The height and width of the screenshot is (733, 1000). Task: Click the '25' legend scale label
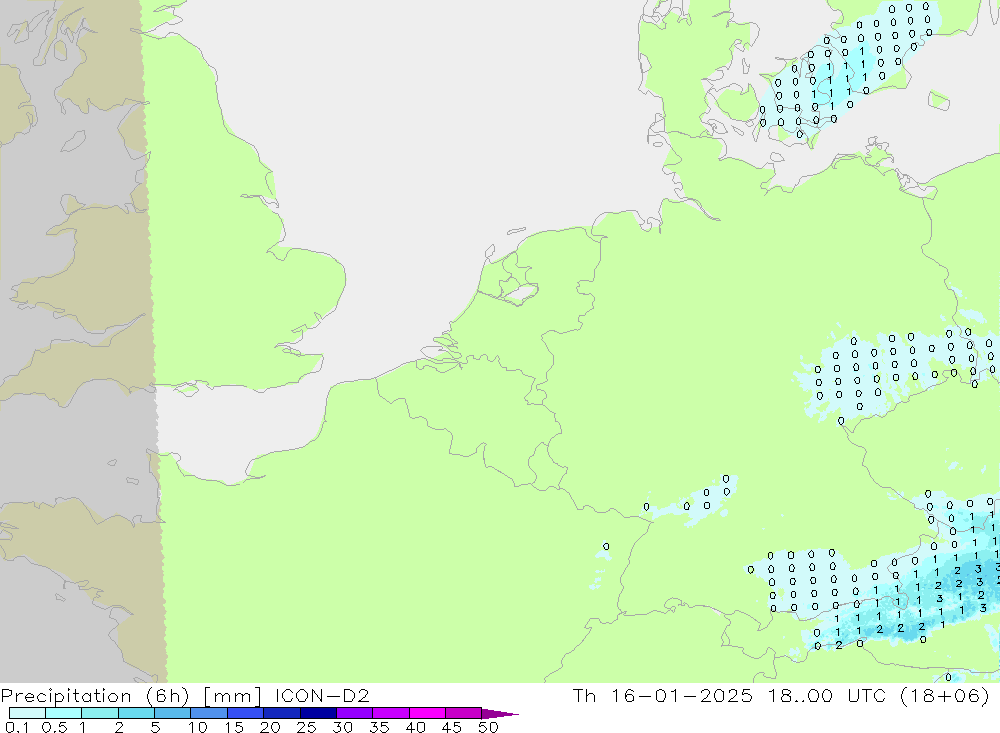(306, 727)
